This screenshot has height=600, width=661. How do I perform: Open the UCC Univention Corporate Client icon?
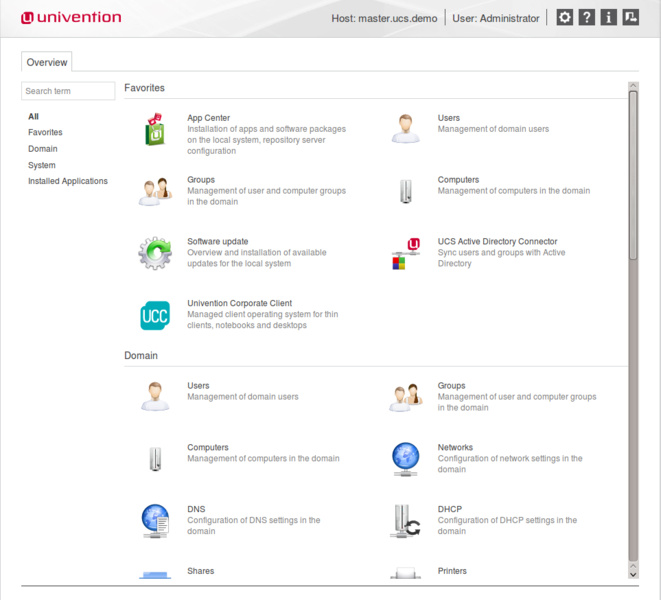point(155,315)
